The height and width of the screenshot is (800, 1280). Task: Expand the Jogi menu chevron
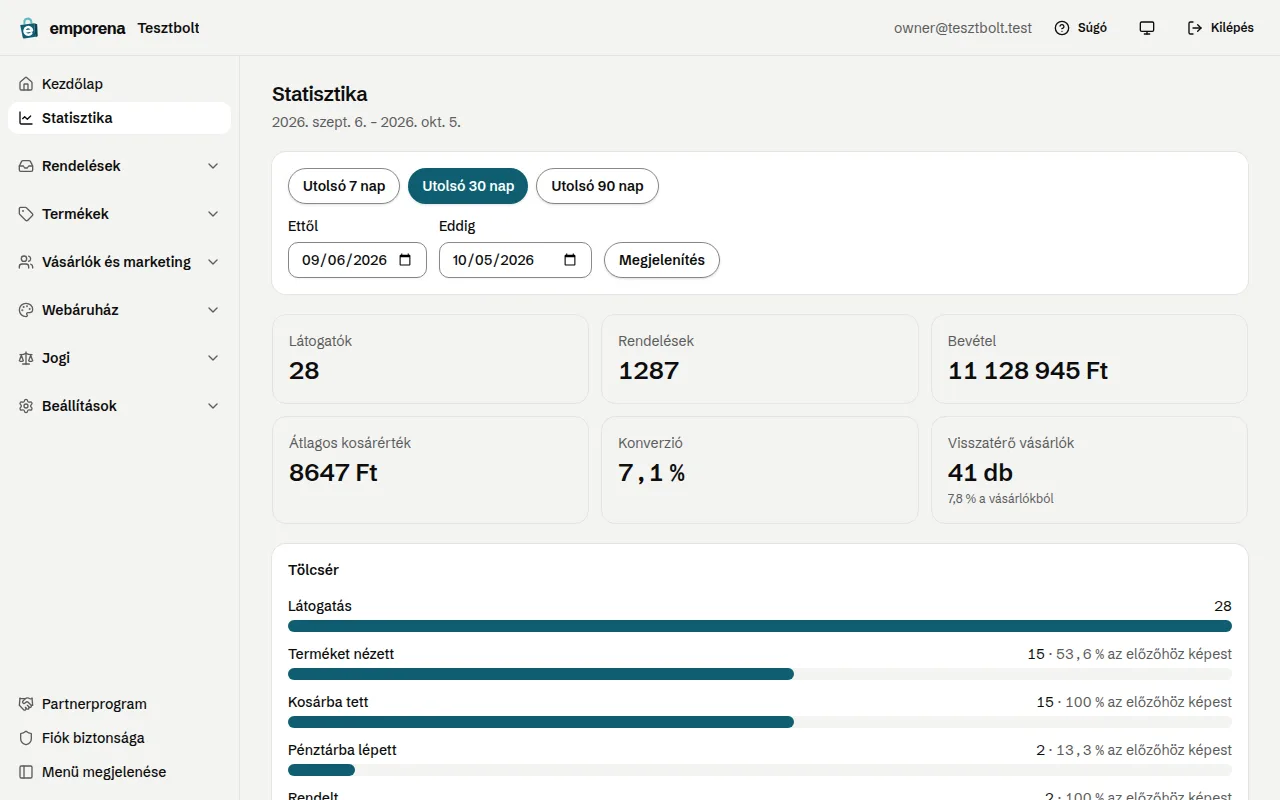213,358
